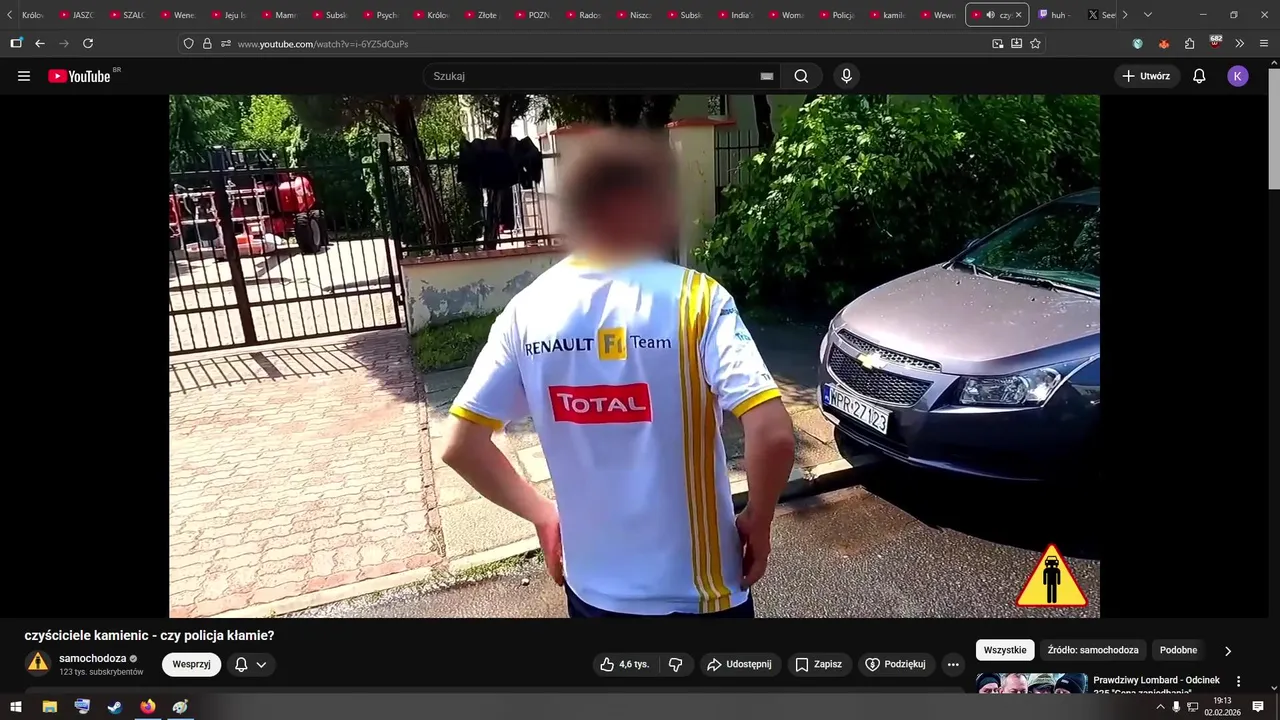This screenshot has height=720, width=1280.
Task: Send thanks with Podziękuj
Action: coord(896,664)
